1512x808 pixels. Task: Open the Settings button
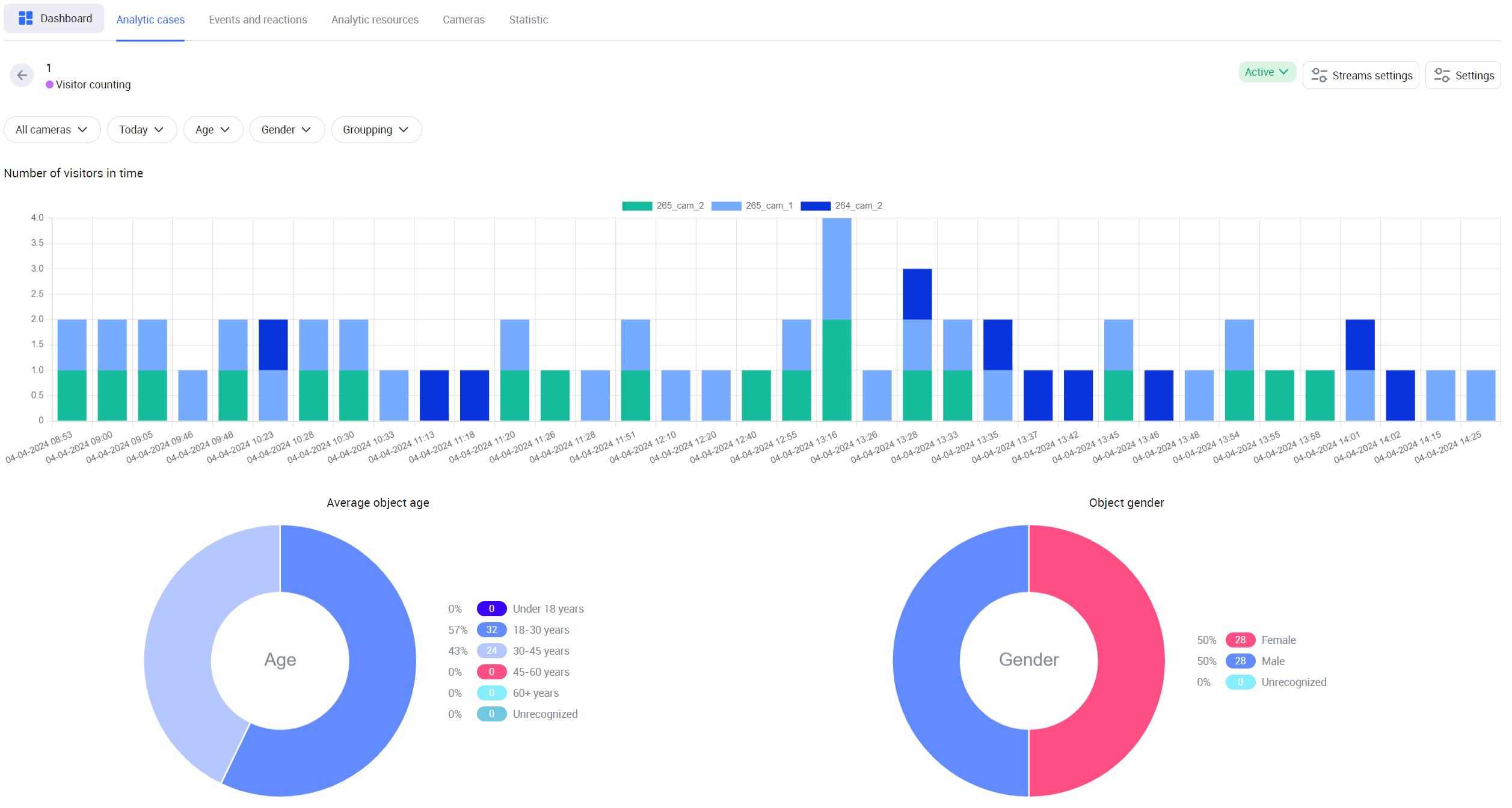point(1463,75)
